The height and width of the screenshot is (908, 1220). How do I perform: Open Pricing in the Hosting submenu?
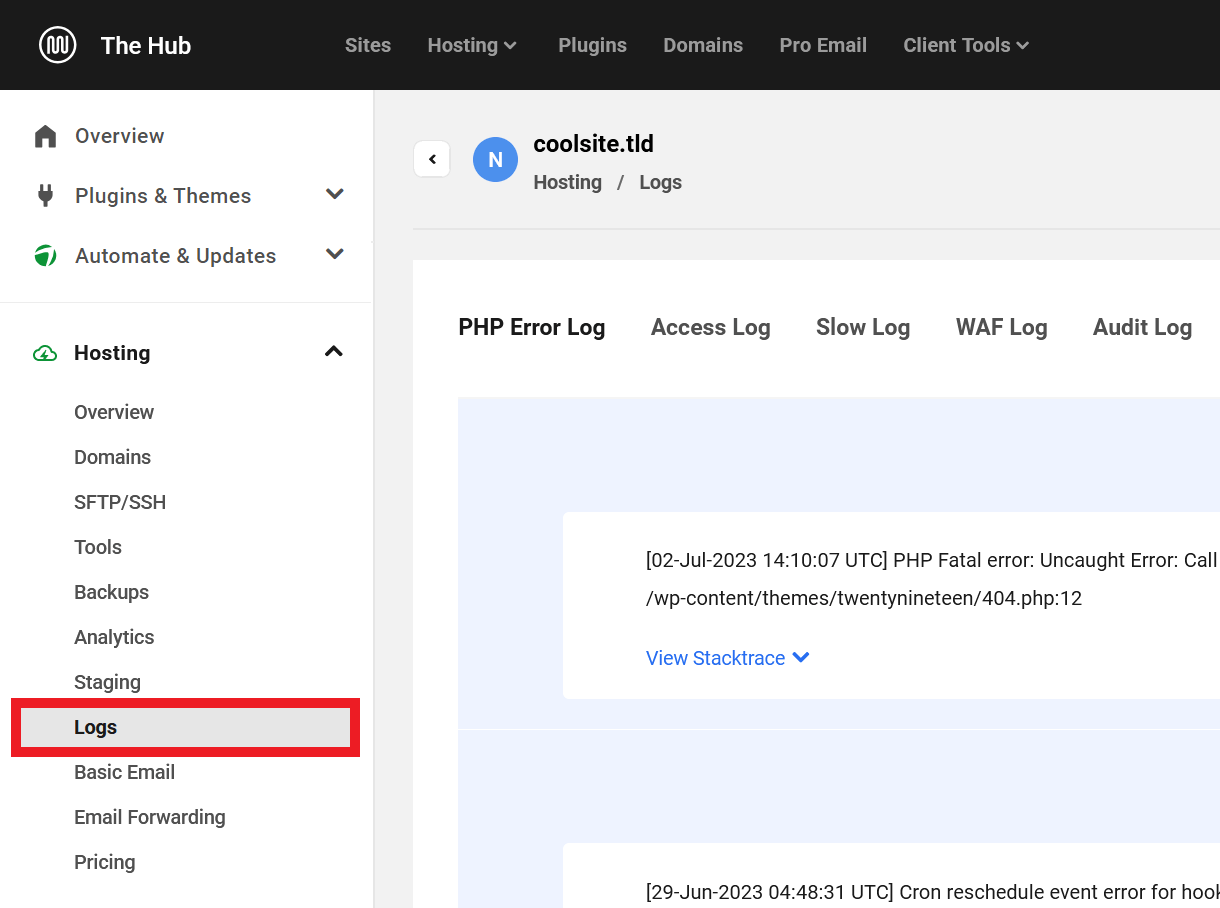[104, 862]
